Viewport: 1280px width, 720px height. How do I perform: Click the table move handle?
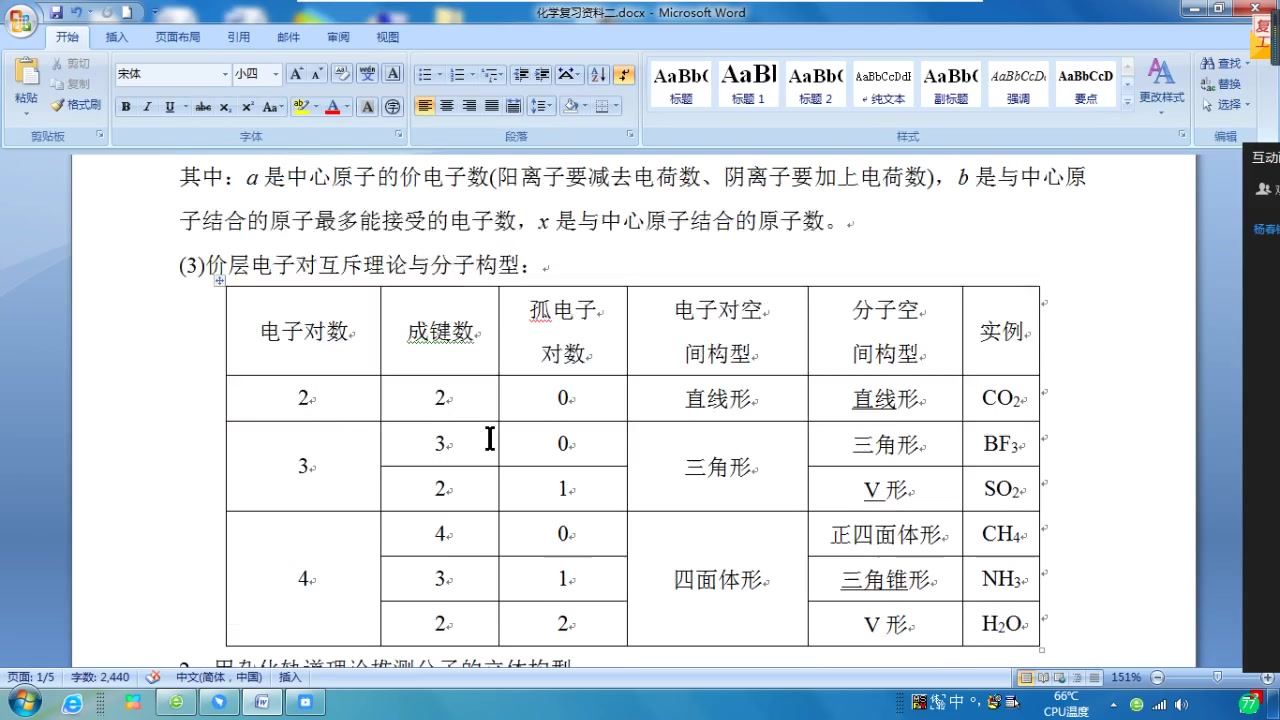click(x=219, y=281)
